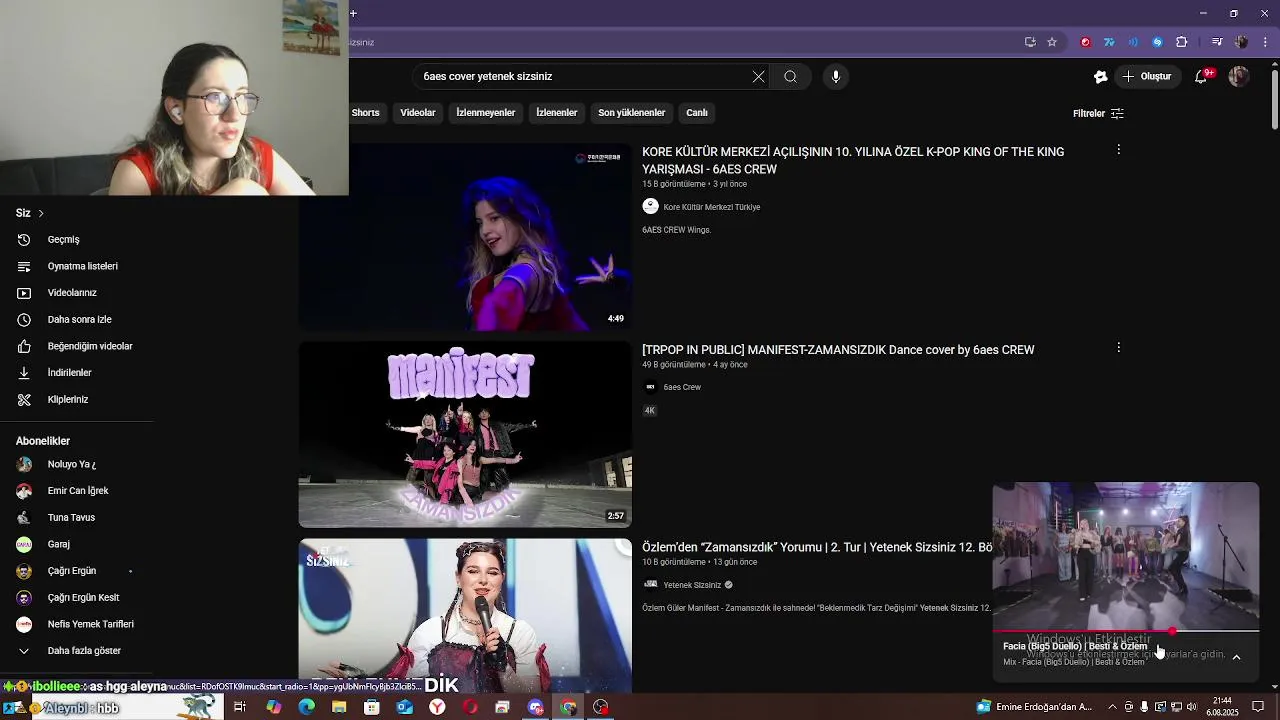This screenshot has width=1280, height=720.
Task: Open File Explorer from the taskbar
Action: [x=339, y=707]
